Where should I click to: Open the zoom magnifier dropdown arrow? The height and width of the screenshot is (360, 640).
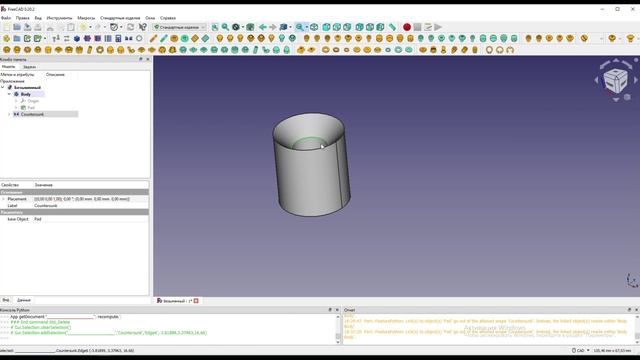[x=307, y=27]
